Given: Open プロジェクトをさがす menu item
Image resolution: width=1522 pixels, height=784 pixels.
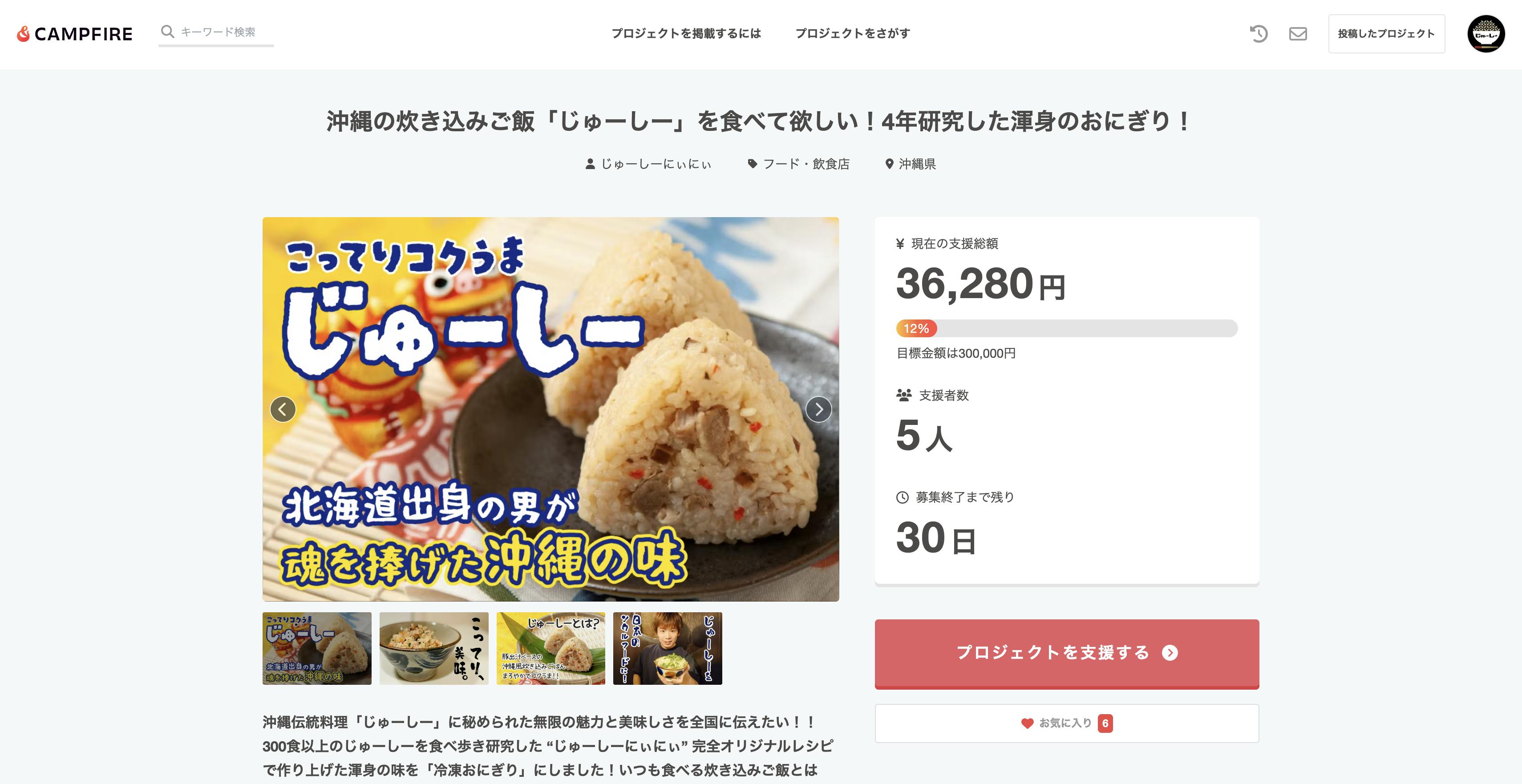Looking at the screenshot, I should [853, 34].
